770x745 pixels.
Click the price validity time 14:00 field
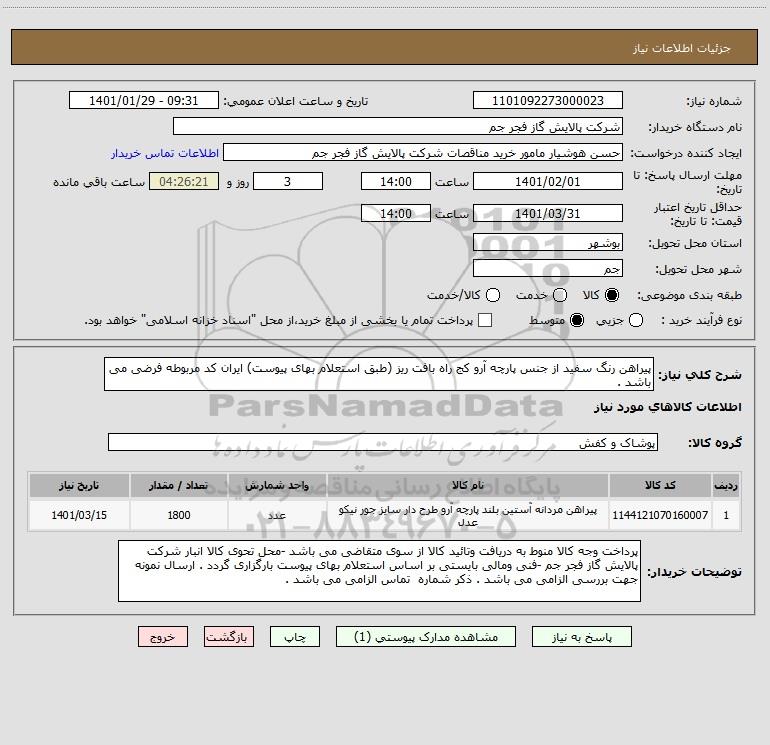pos(396,213)
